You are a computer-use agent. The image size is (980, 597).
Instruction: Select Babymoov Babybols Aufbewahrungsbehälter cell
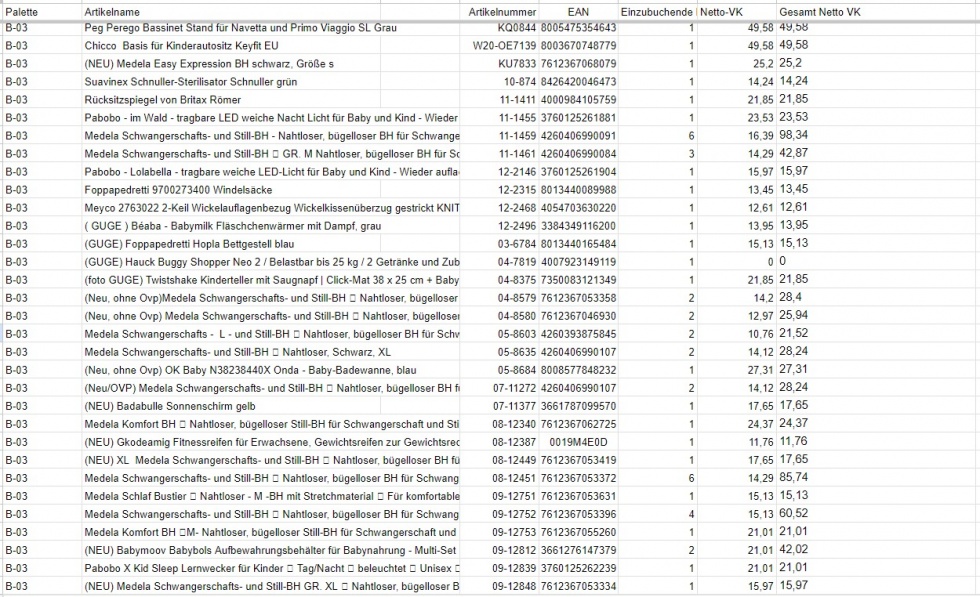coord(270,551)
